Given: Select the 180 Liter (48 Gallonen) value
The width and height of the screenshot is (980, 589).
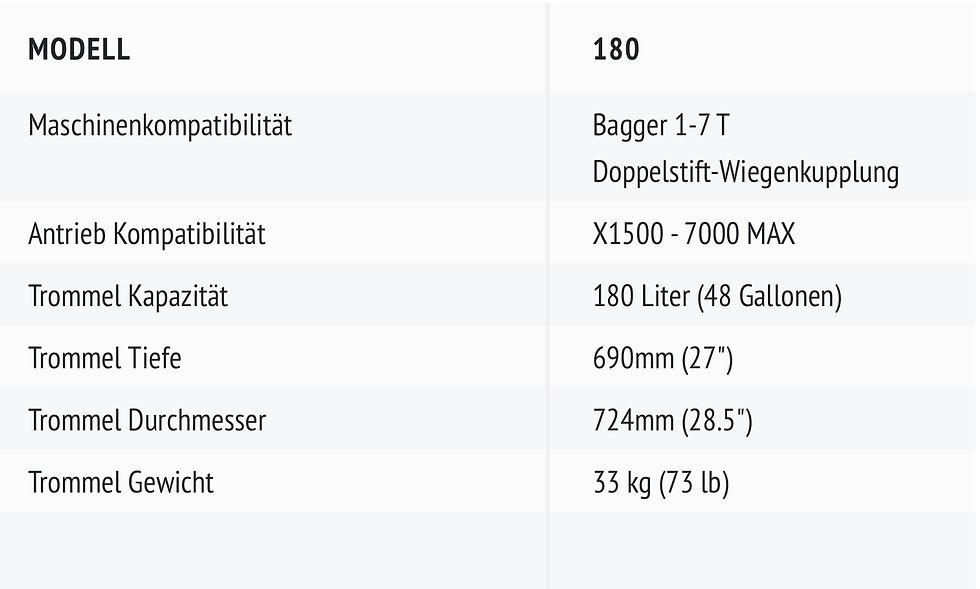Looking at the screenshot, I should tap(718, 296).
